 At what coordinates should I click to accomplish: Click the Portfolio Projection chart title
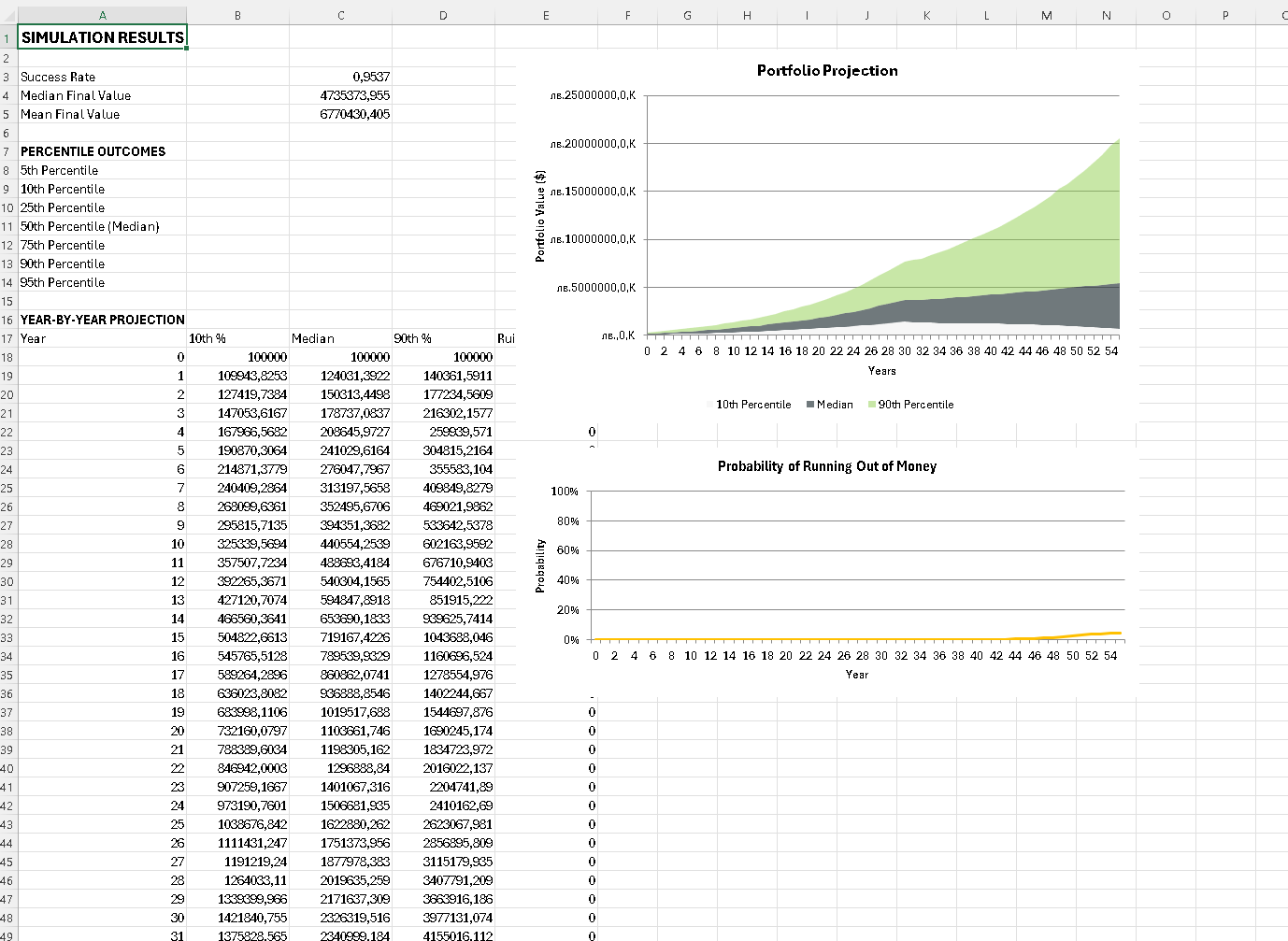pyautogui.click(x=826, y=70)
